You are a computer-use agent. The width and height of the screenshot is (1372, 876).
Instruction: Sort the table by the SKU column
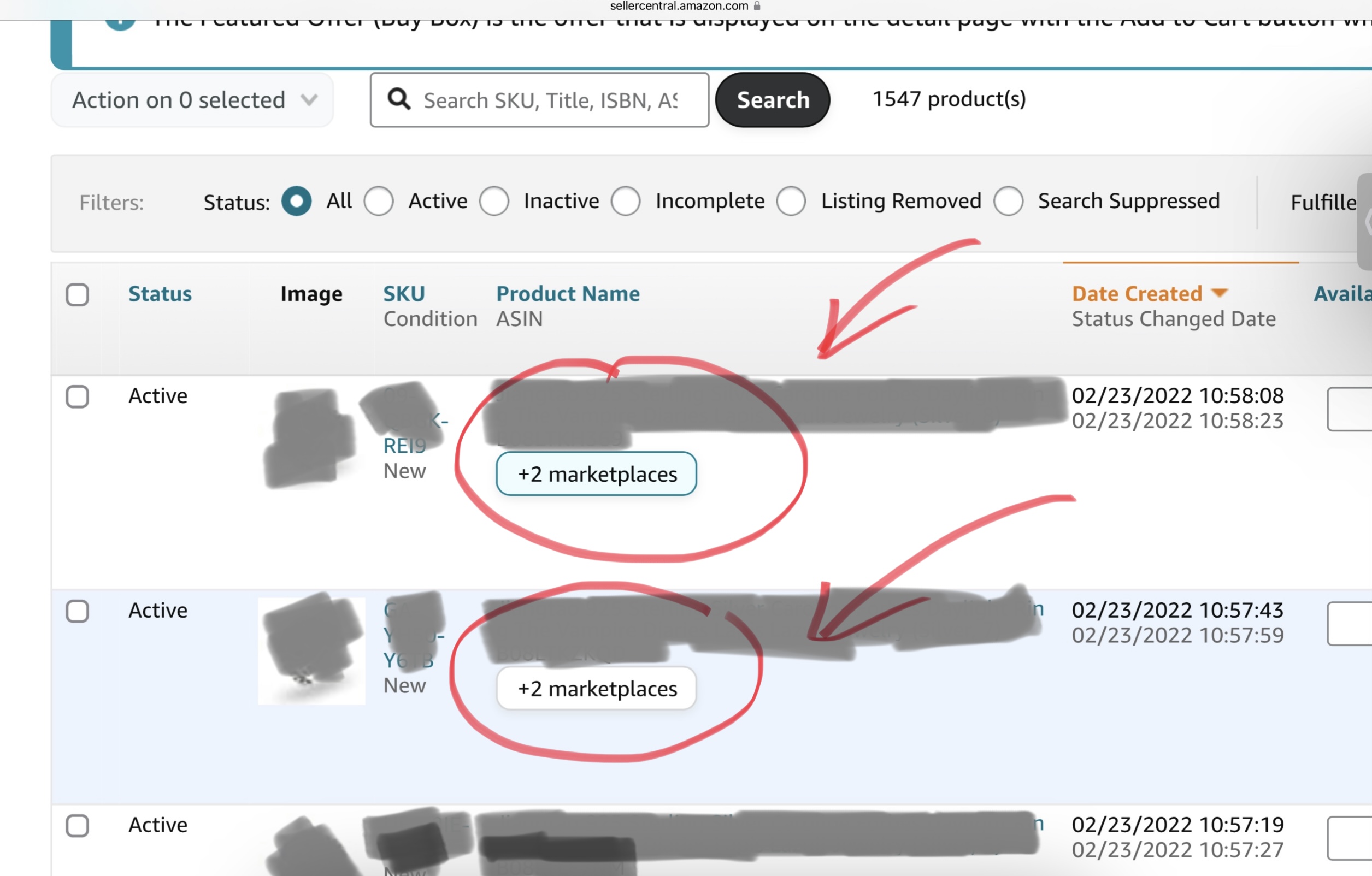(404, 294)
